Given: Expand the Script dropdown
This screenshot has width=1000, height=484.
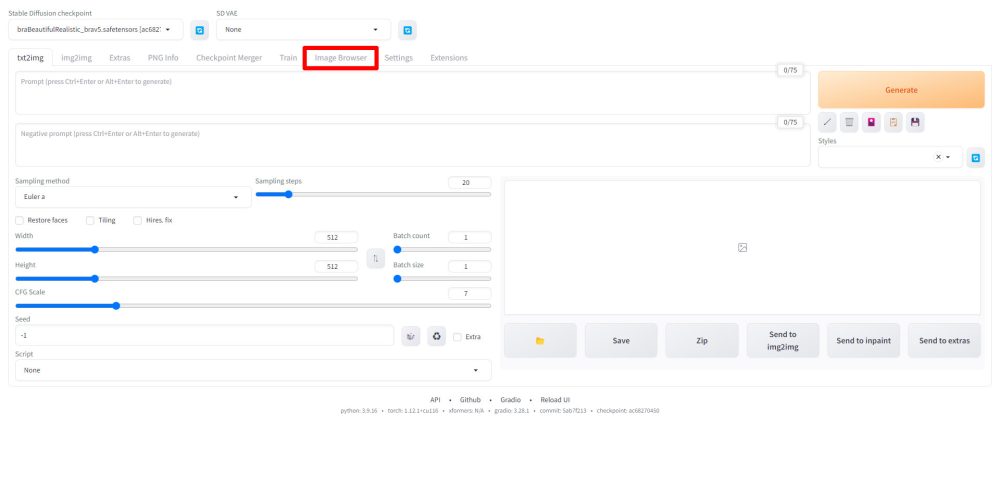Looking at the screenshot, I should 253,370.
